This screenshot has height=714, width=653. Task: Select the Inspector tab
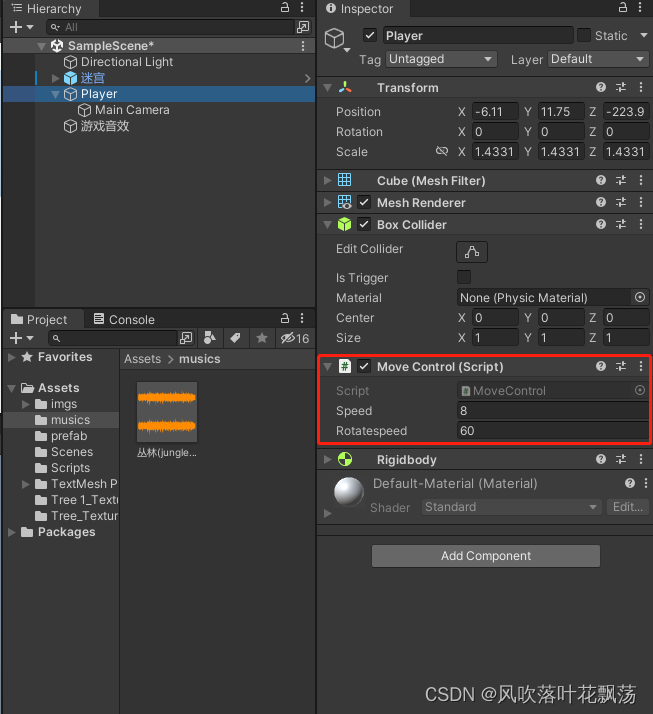coord(360,8)
